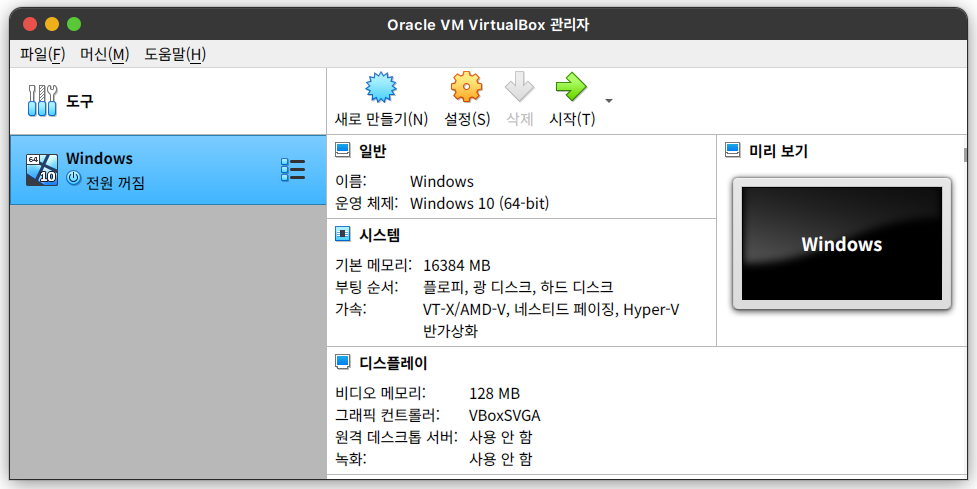The image size is (977, 489).
Task: Click the Windows 10 (64-bit) value
Action: 480,203
